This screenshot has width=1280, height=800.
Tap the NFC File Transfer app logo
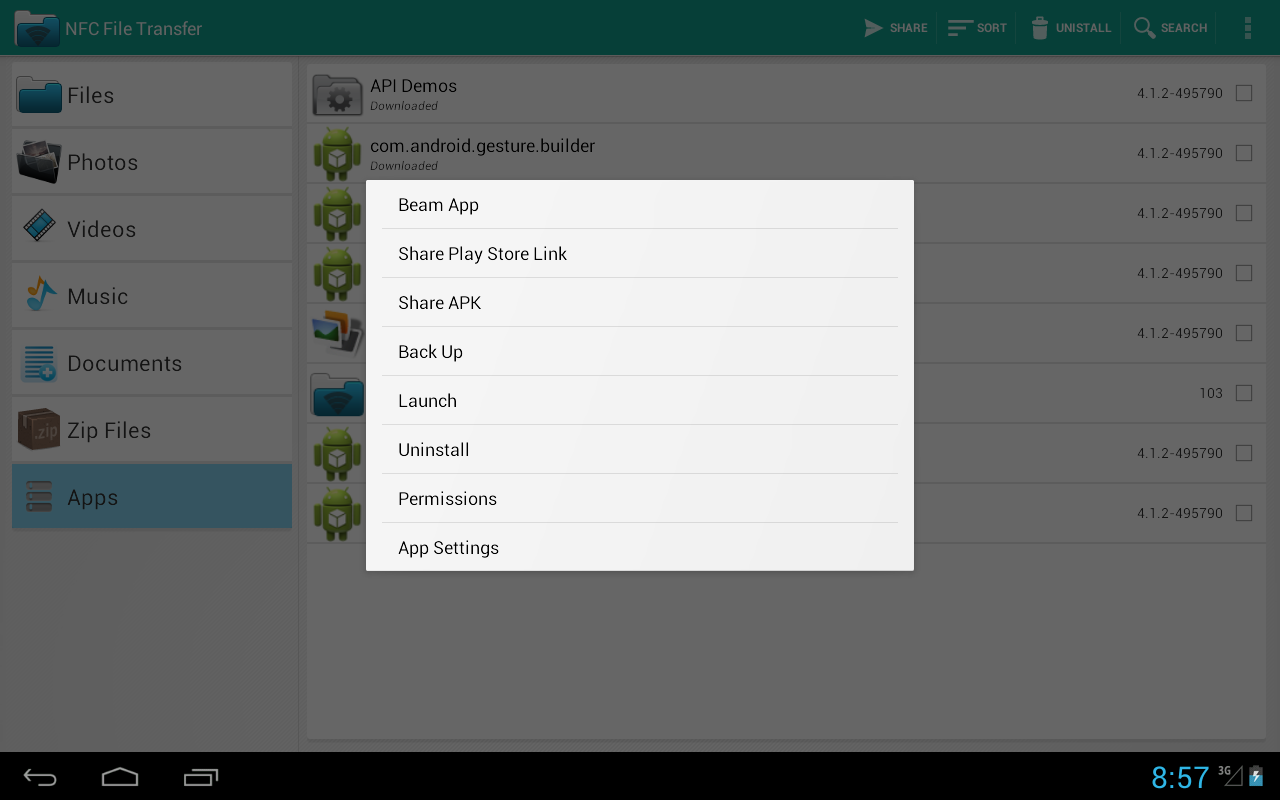point(36,28)
